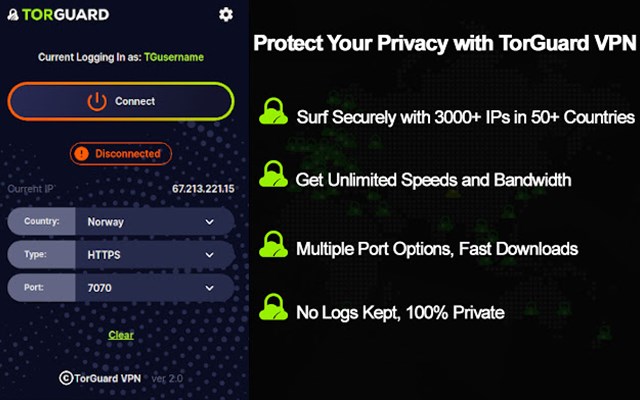Open the Port dropdown showing 7070

click(154, 288)
